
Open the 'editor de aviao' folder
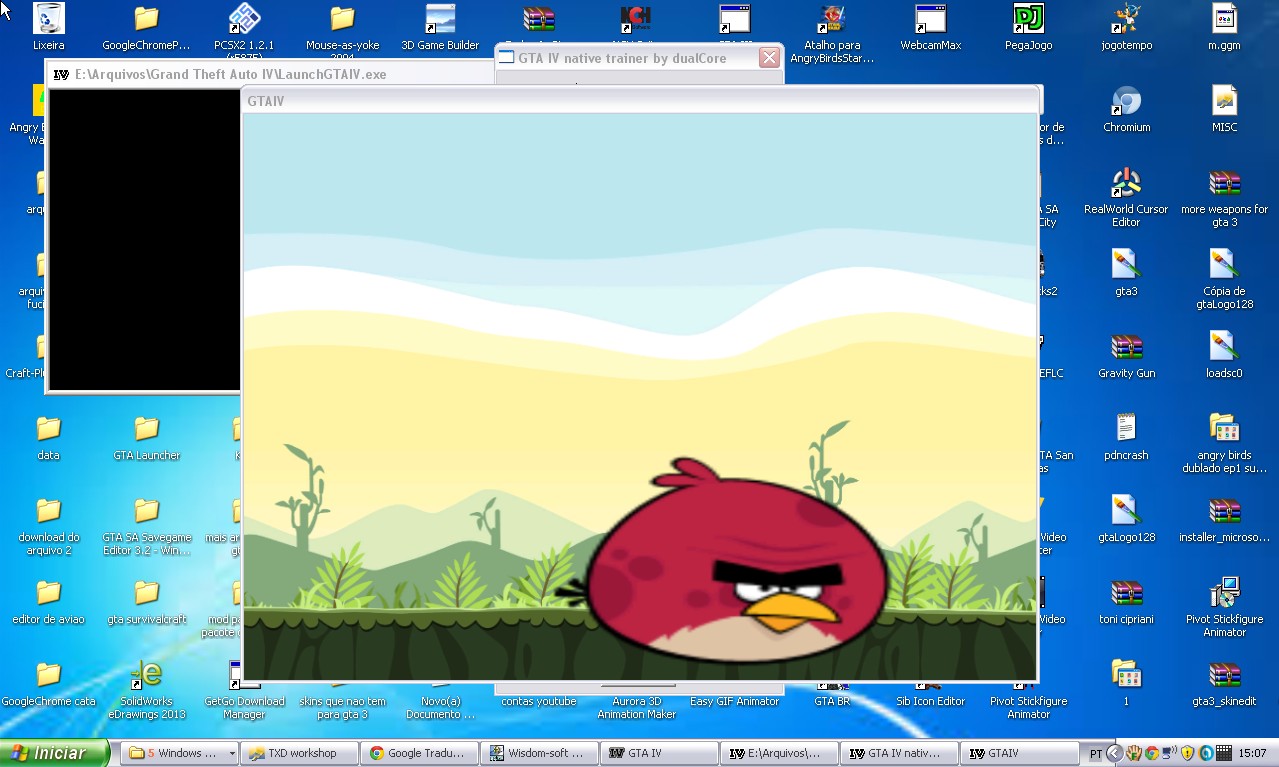[x=48, y=593]
